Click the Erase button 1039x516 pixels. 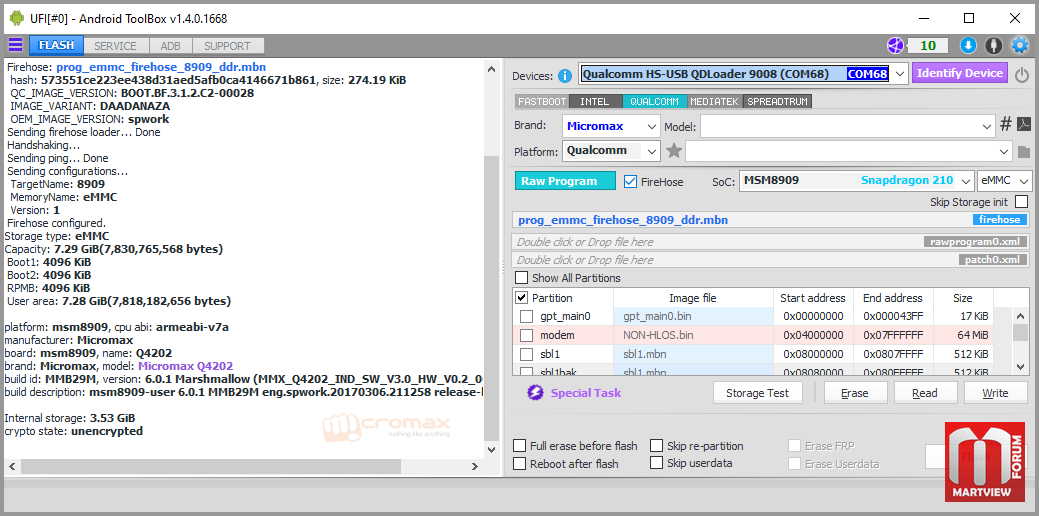(x=854, y=392)
